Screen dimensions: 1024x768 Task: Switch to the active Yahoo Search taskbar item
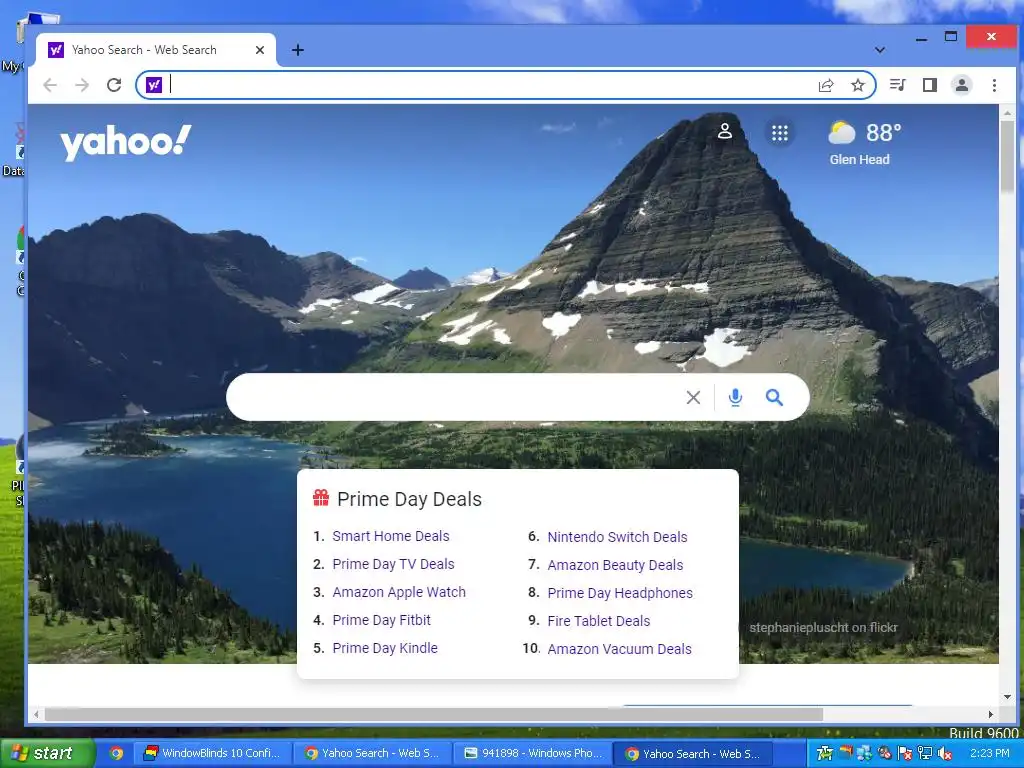point(694,753)
